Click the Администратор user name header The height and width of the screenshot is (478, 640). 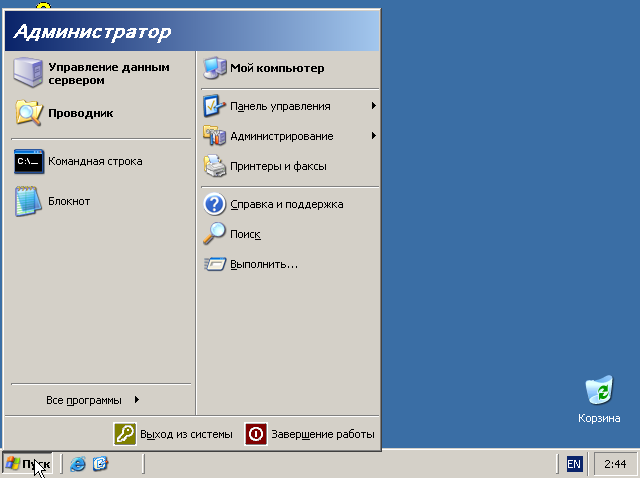92,32
